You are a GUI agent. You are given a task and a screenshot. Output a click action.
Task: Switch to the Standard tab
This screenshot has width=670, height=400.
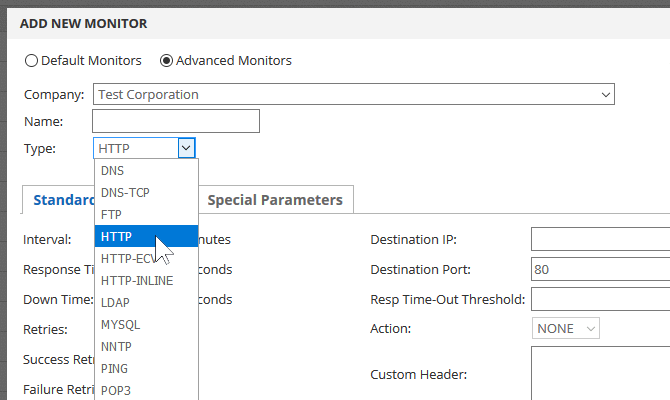pos(58,200)
